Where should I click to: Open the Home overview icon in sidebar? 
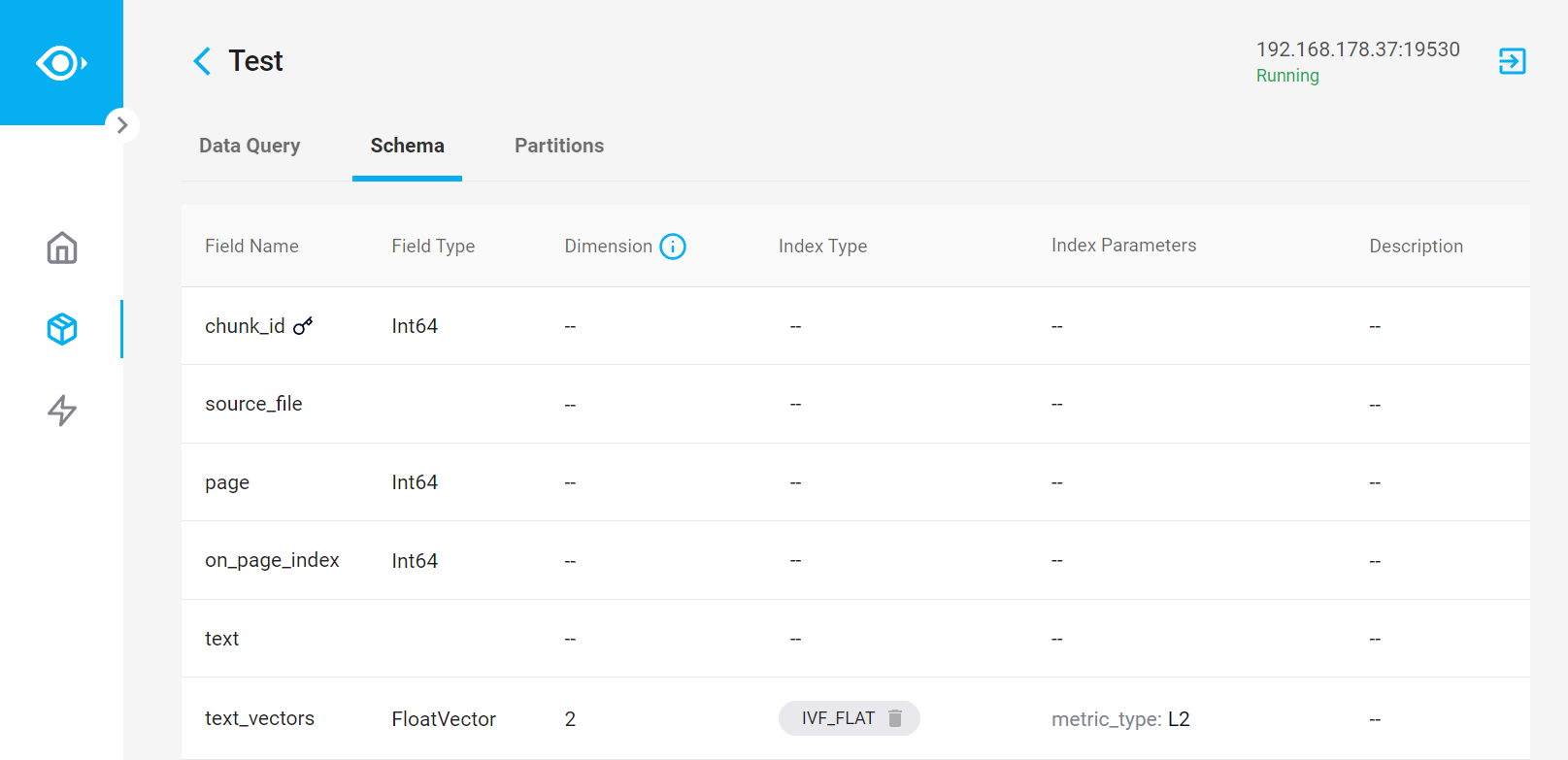click(x=62, y=248)
